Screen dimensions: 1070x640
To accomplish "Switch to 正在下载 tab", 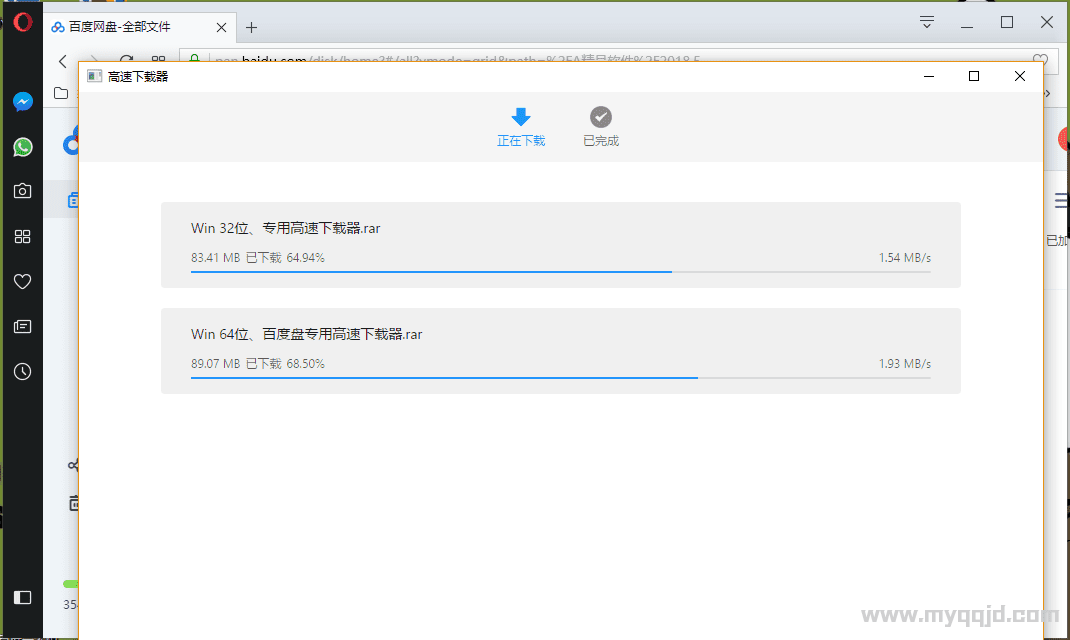I will click(521, 127).
